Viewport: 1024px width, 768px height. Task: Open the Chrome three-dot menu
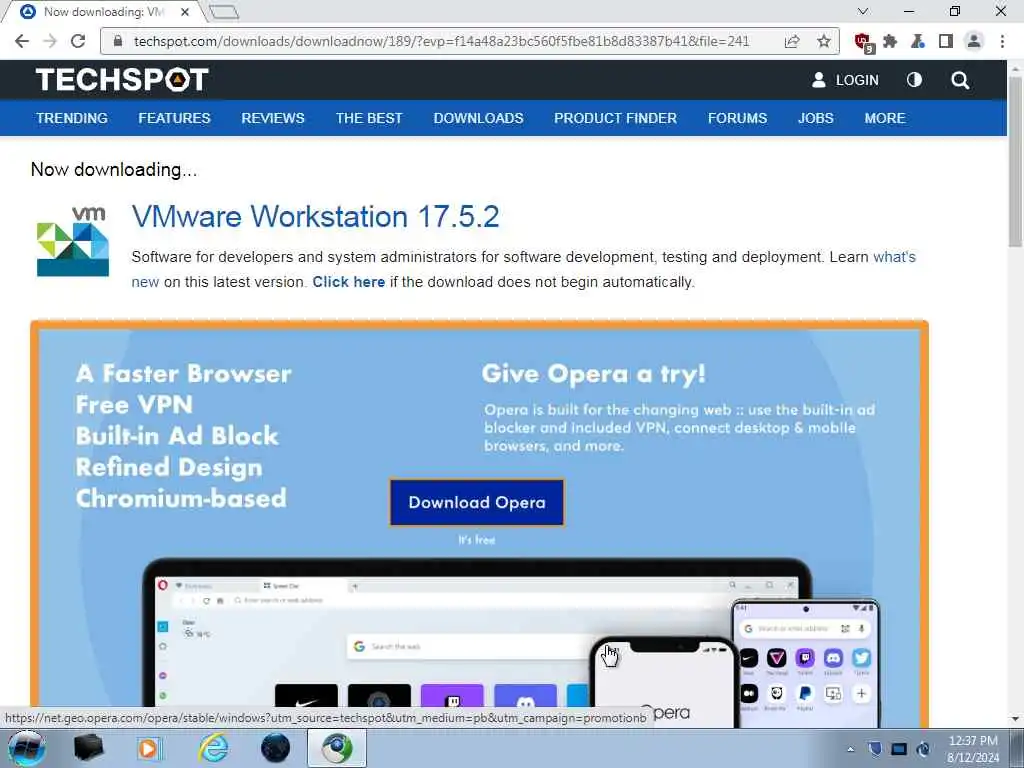[x=1002, y=41]
